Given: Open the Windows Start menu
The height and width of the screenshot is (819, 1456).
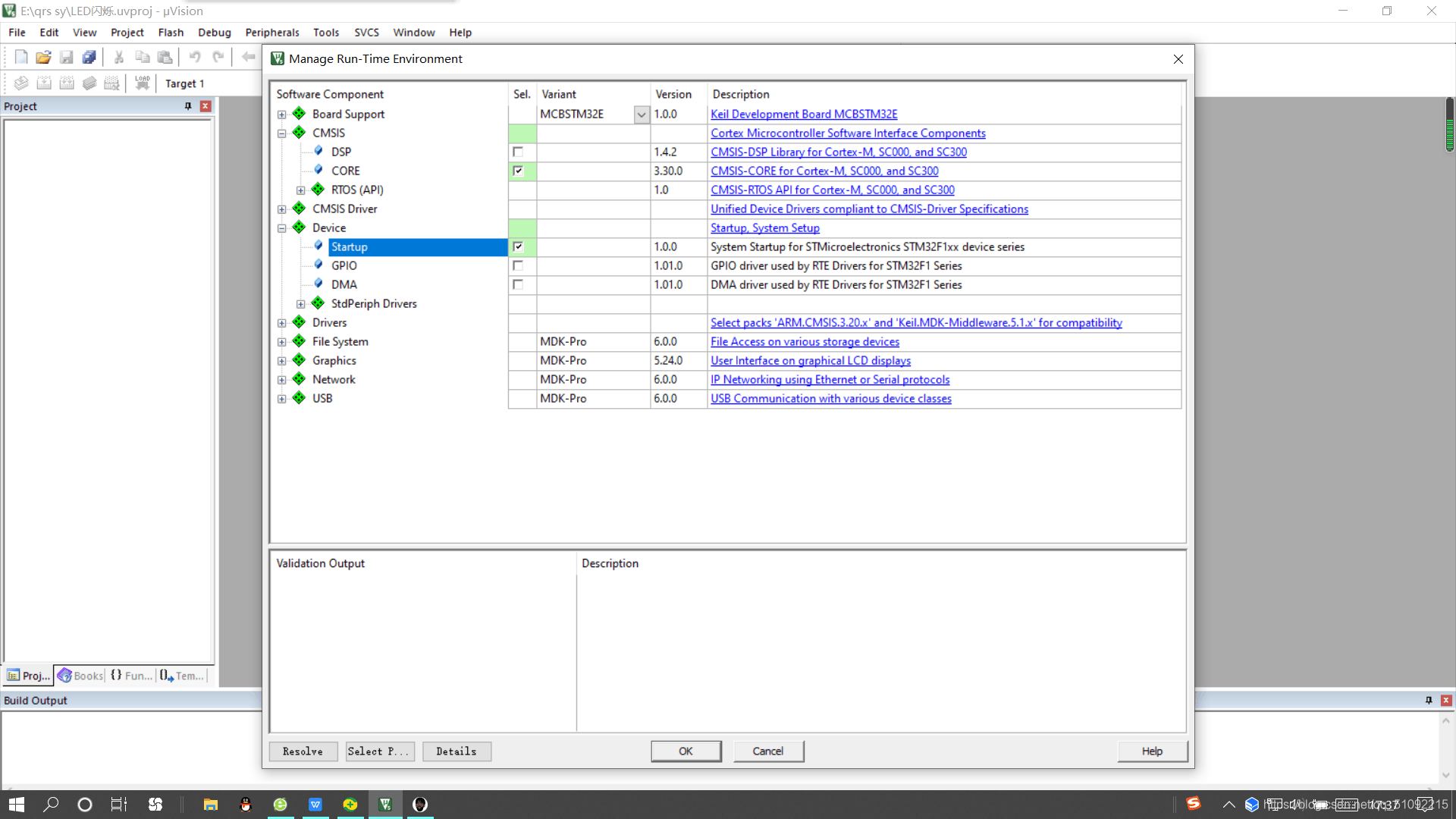Looking at the screenshot, I should pos(17,805).
